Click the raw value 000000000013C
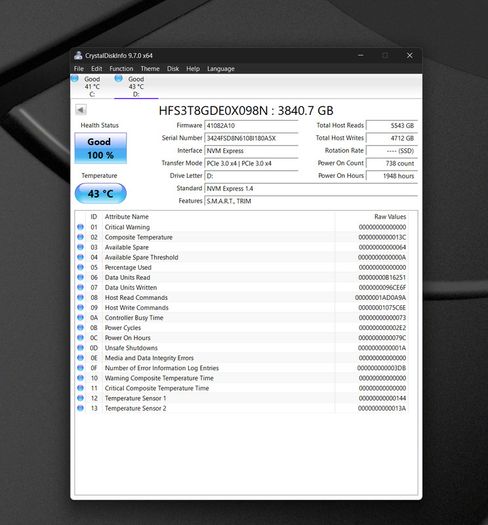Screen dimensions: 488x525 pyautogui.click(x=382, y=237)
